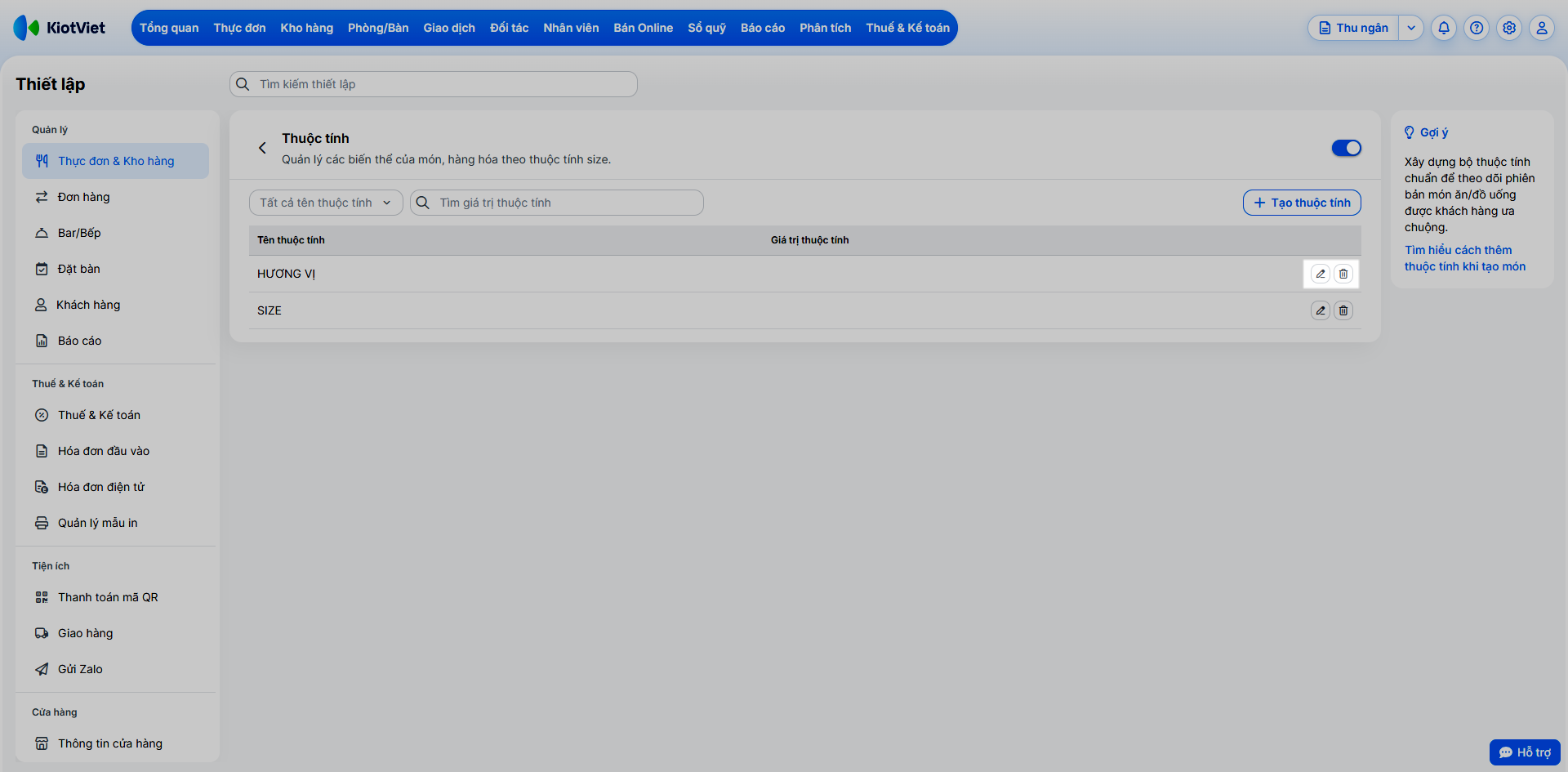1568x772 pixels.
Task: Open the Hỗ trợ support chat
Action: (x=1525, y=752)
